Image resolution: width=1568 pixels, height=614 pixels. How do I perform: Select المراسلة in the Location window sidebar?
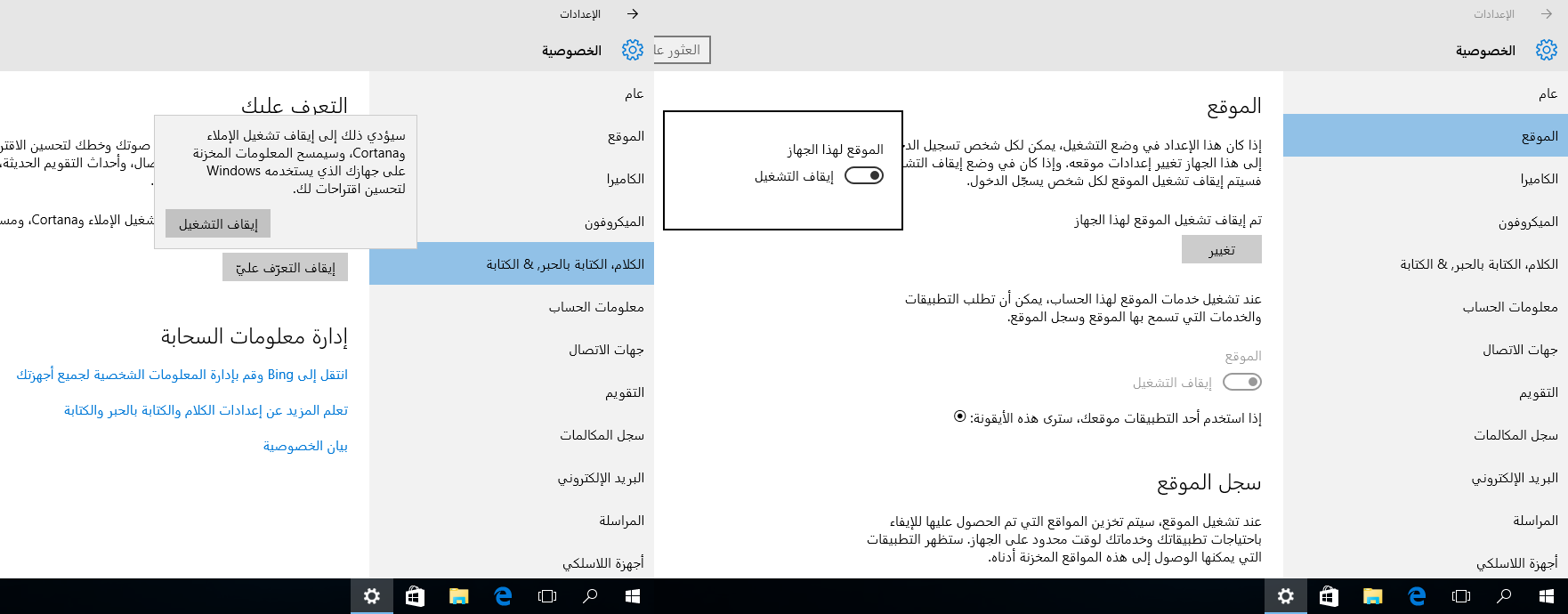1426,521
